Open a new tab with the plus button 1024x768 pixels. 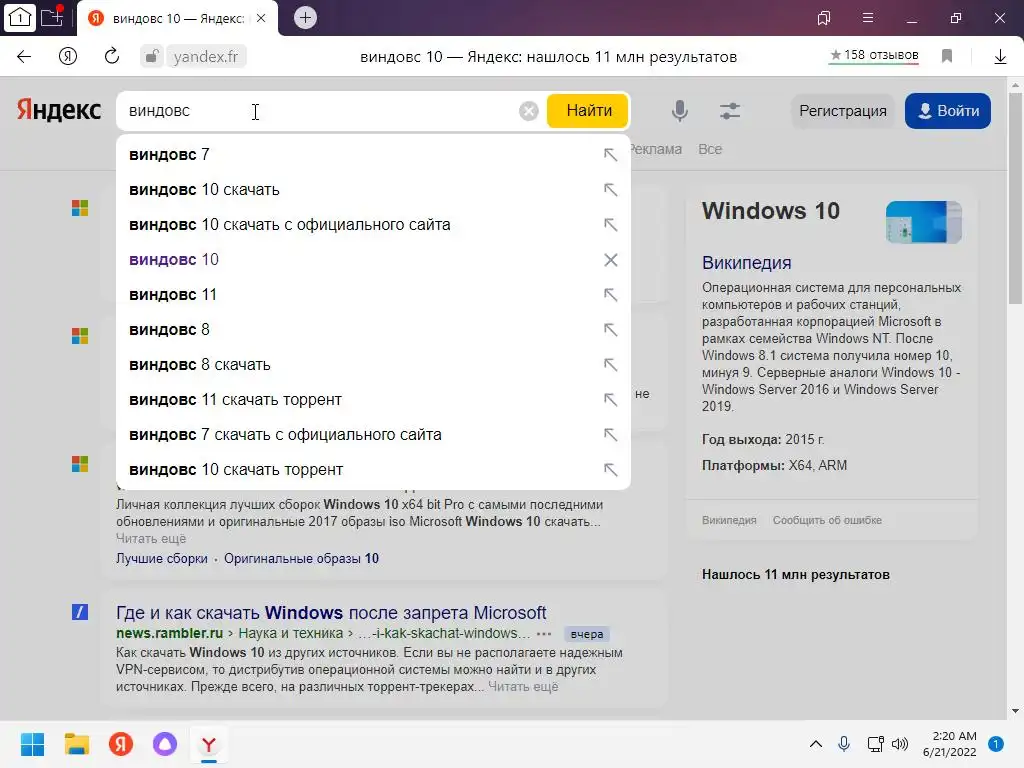tap(305, 18)
